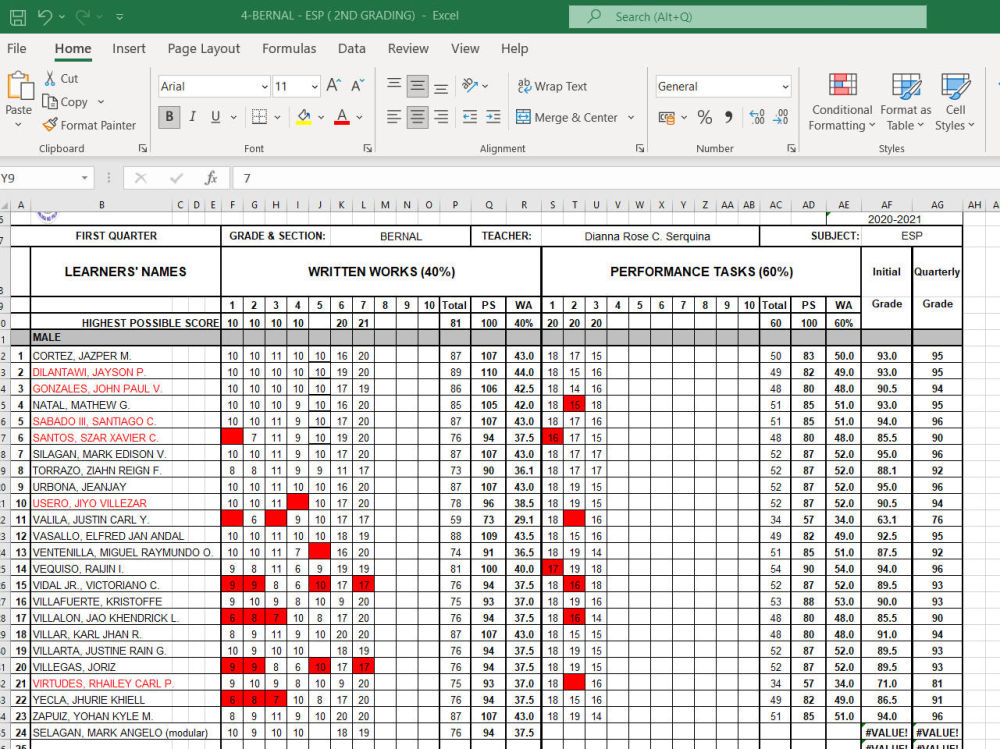Click the Wrap Text button

tap(552, 86)
